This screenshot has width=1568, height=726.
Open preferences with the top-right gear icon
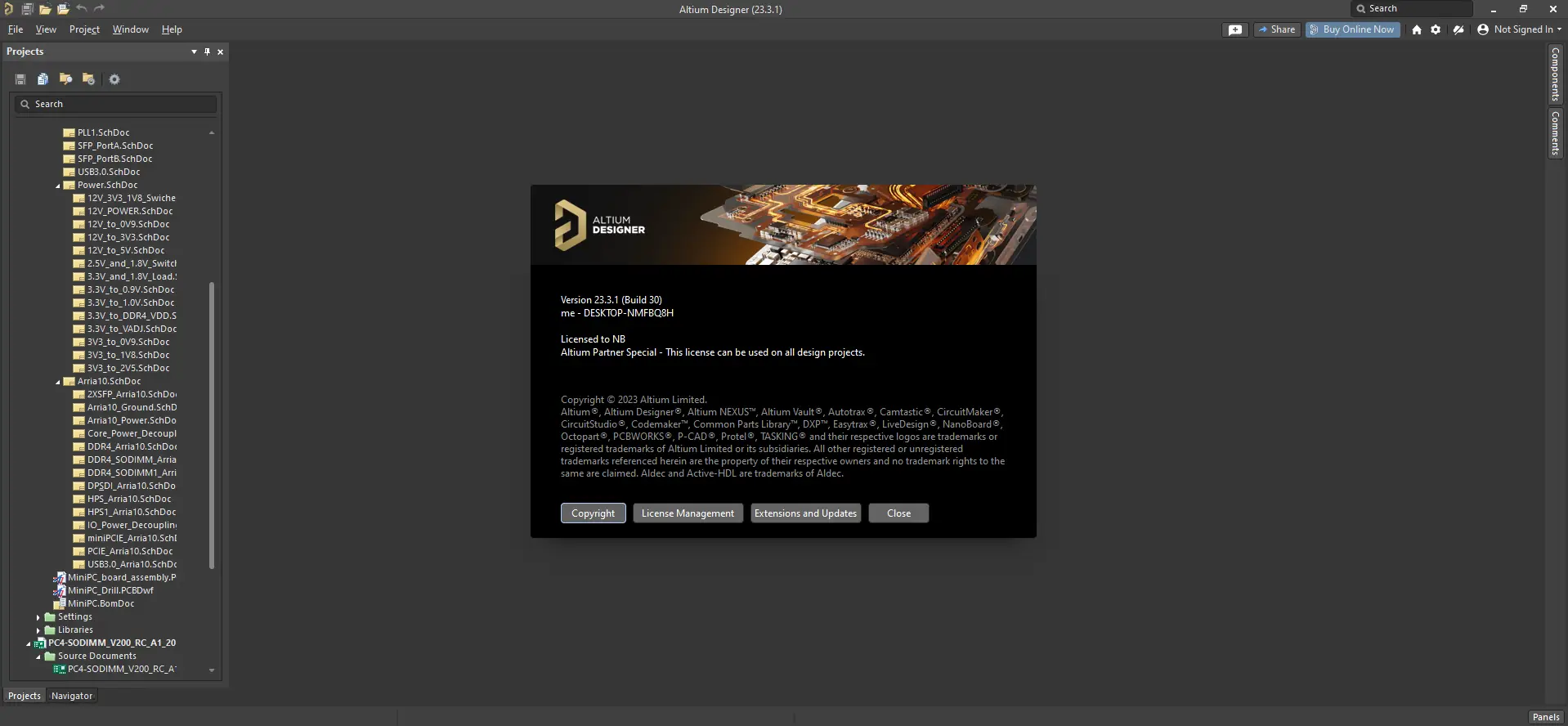click(x=1436, y=29)
